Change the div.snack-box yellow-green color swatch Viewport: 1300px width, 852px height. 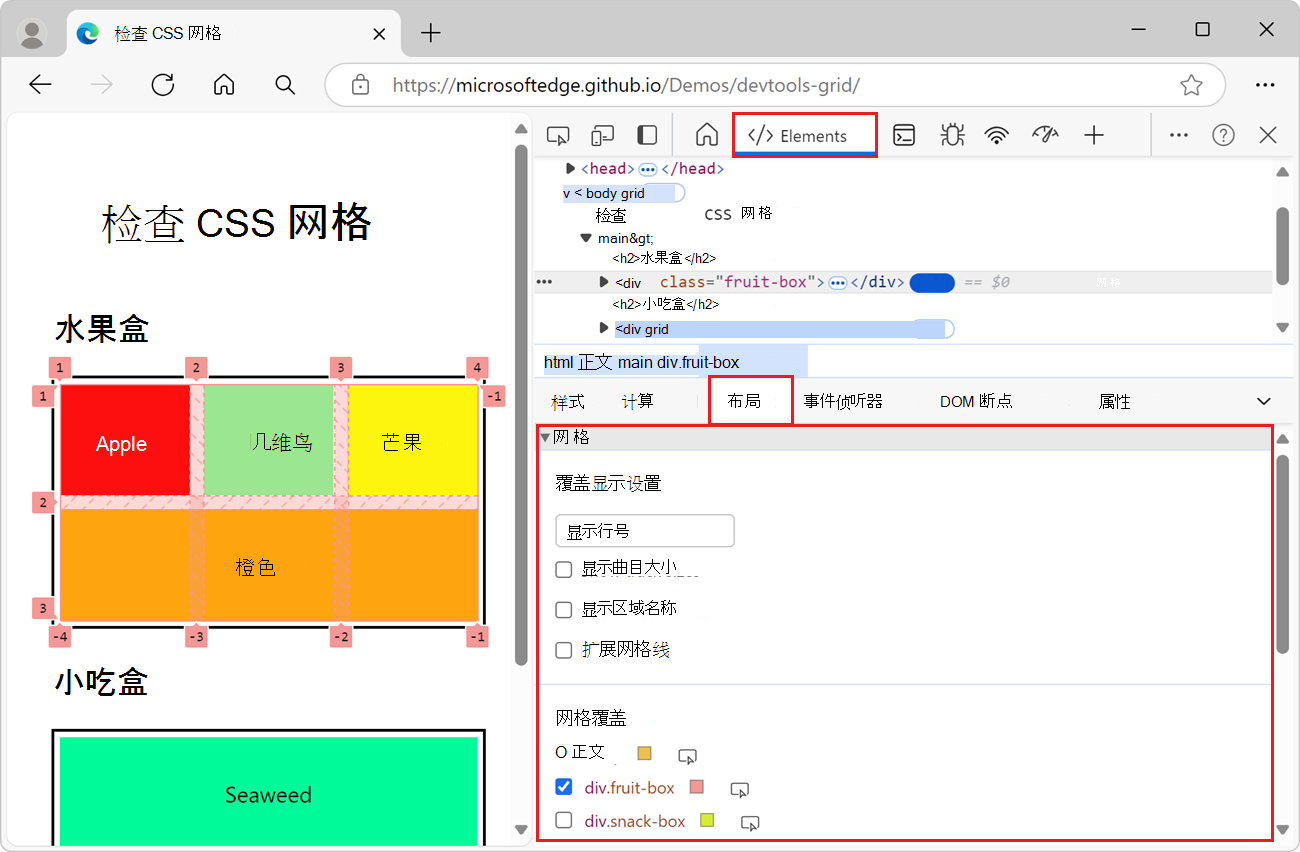[x=708, y=821]
